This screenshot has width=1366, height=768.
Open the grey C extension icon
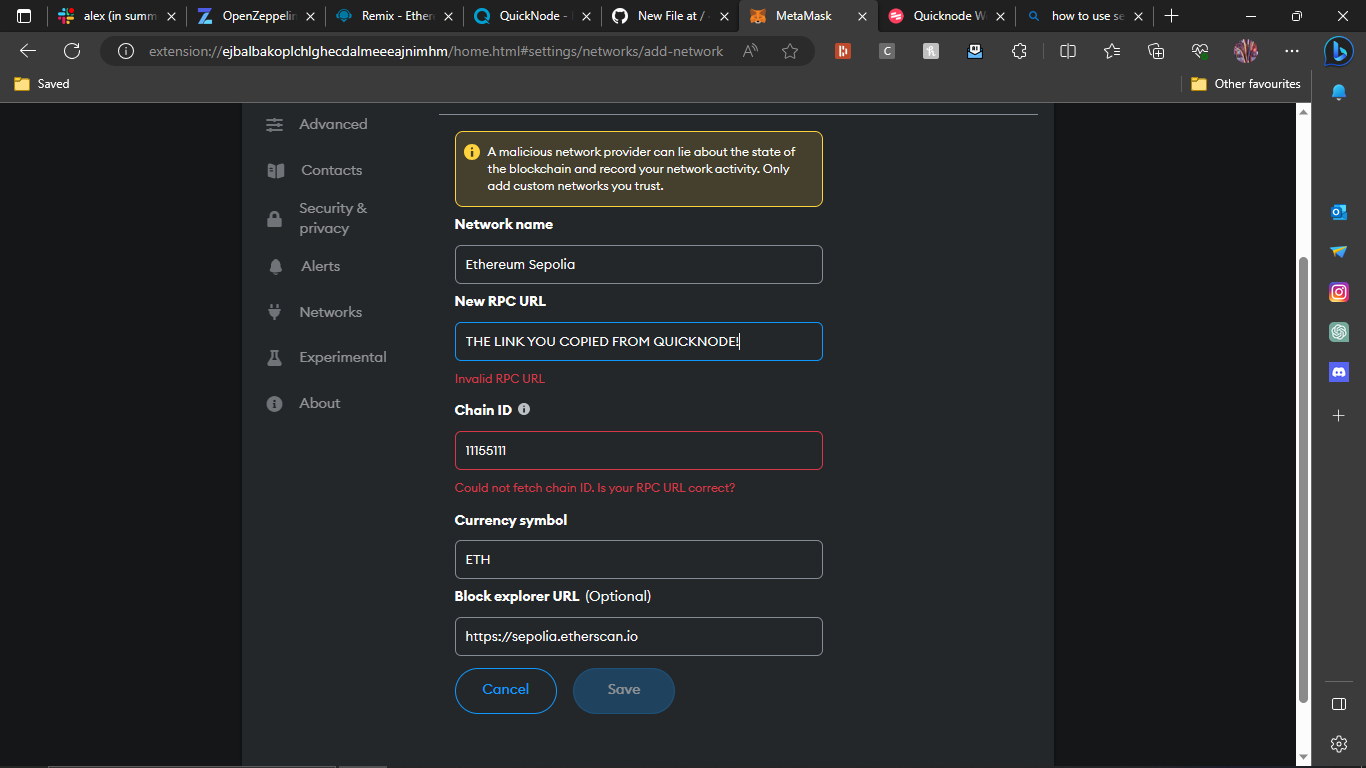pyautogui.click(x=887, y=51)
